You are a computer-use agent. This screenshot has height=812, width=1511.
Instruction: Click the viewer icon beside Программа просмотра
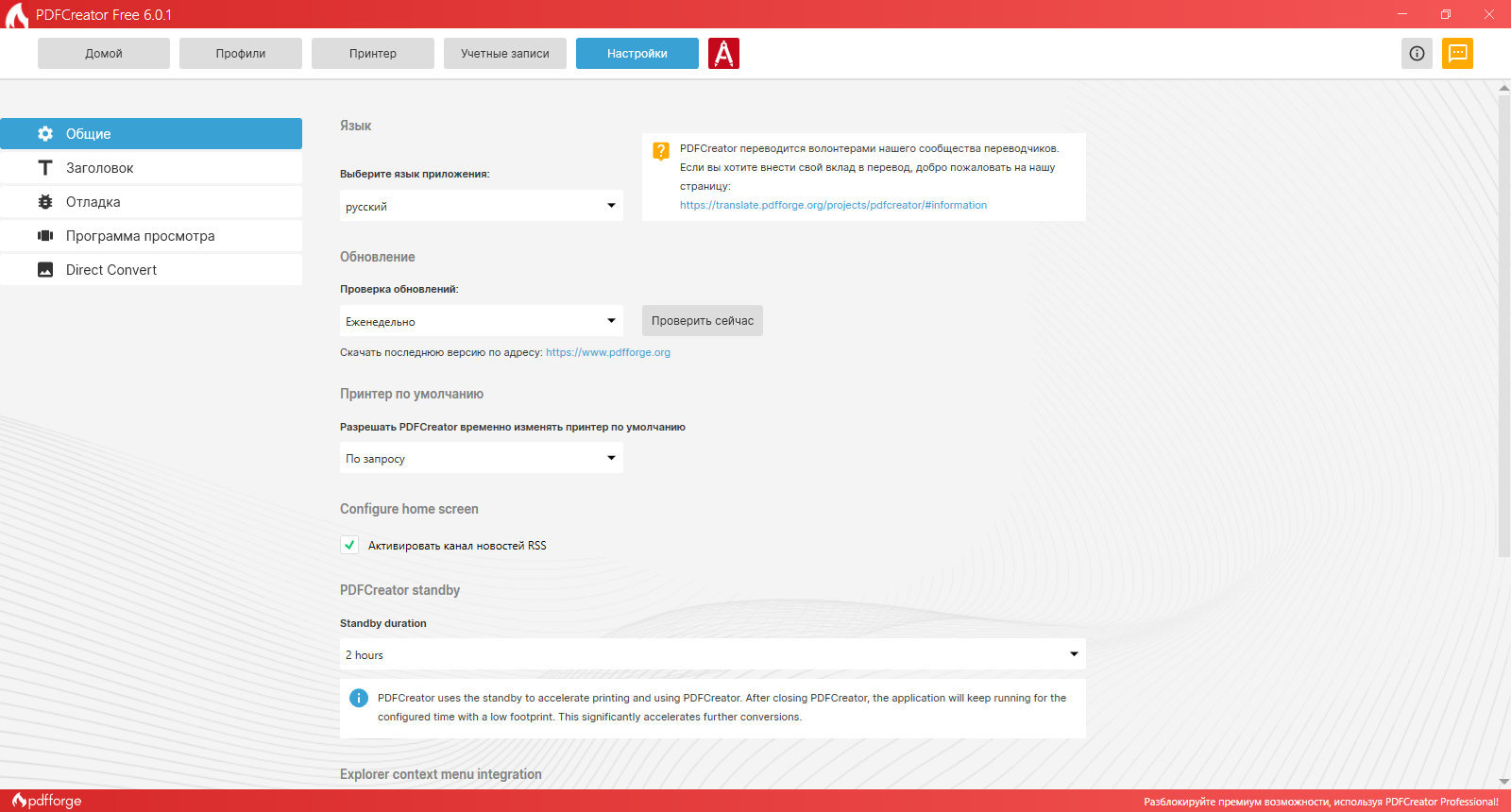click(x=45, y=236)
